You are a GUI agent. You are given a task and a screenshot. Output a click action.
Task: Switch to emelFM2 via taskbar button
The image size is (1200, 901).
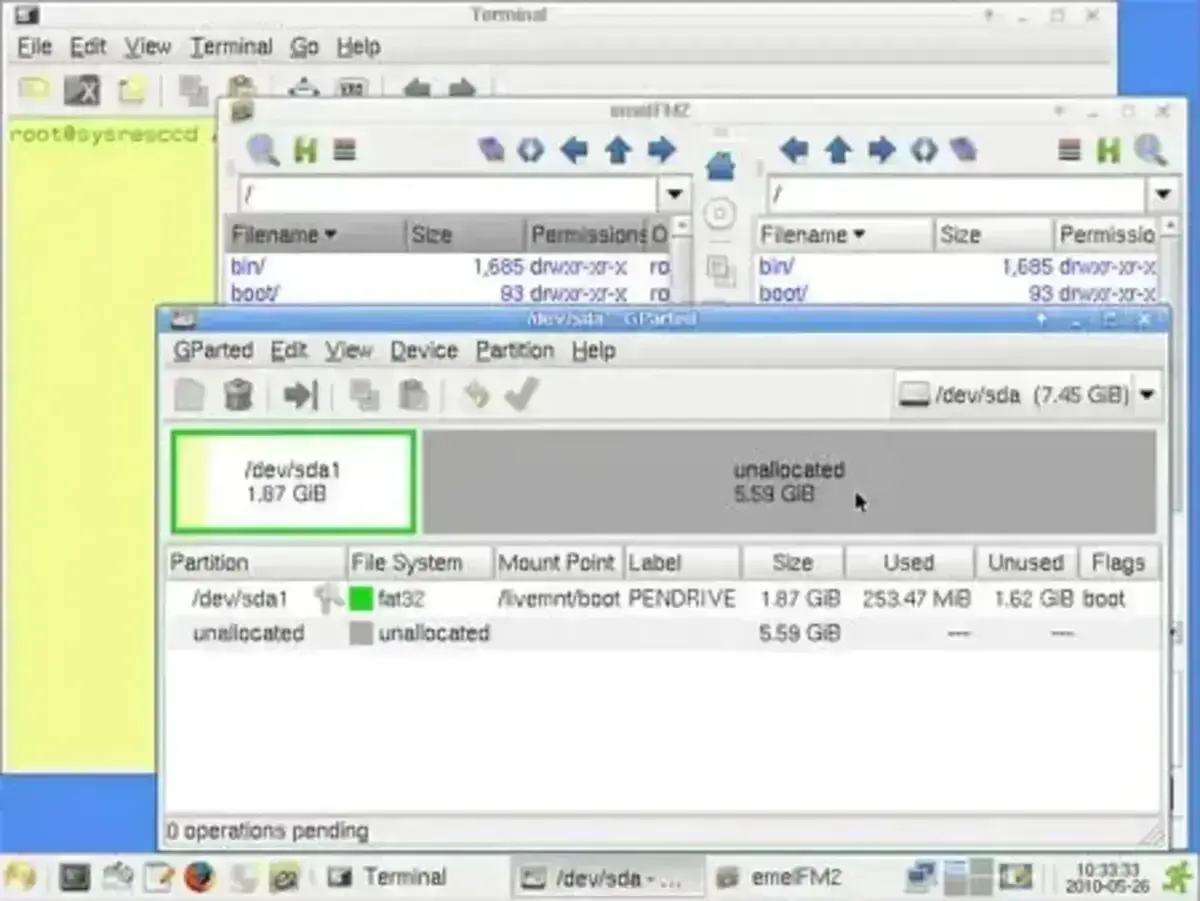point(781,877)
